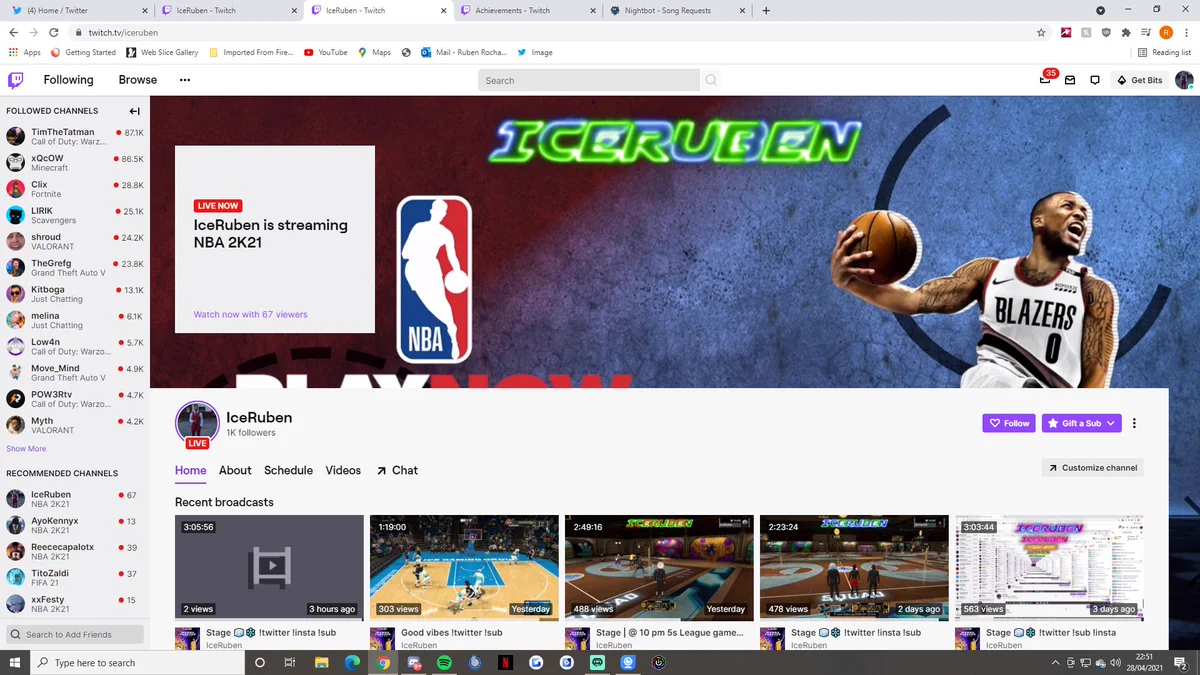Collapse the Followed Channels sidebar arrow
This screenshot has height=675, width=1200.
coord(134,111)
